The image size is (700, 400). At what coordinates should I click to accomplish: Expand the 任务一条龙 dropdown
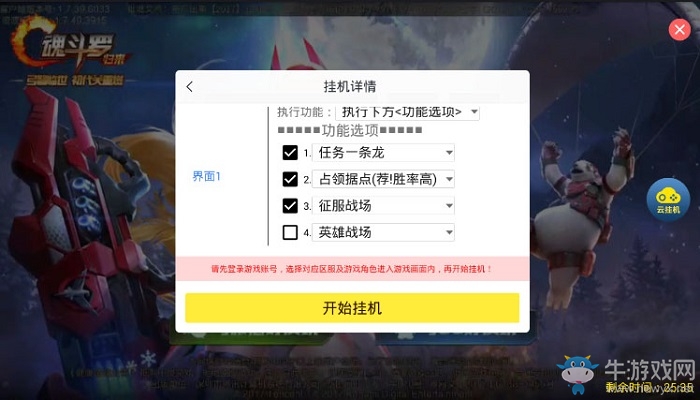pyautogui.click(x=383, y=153)
